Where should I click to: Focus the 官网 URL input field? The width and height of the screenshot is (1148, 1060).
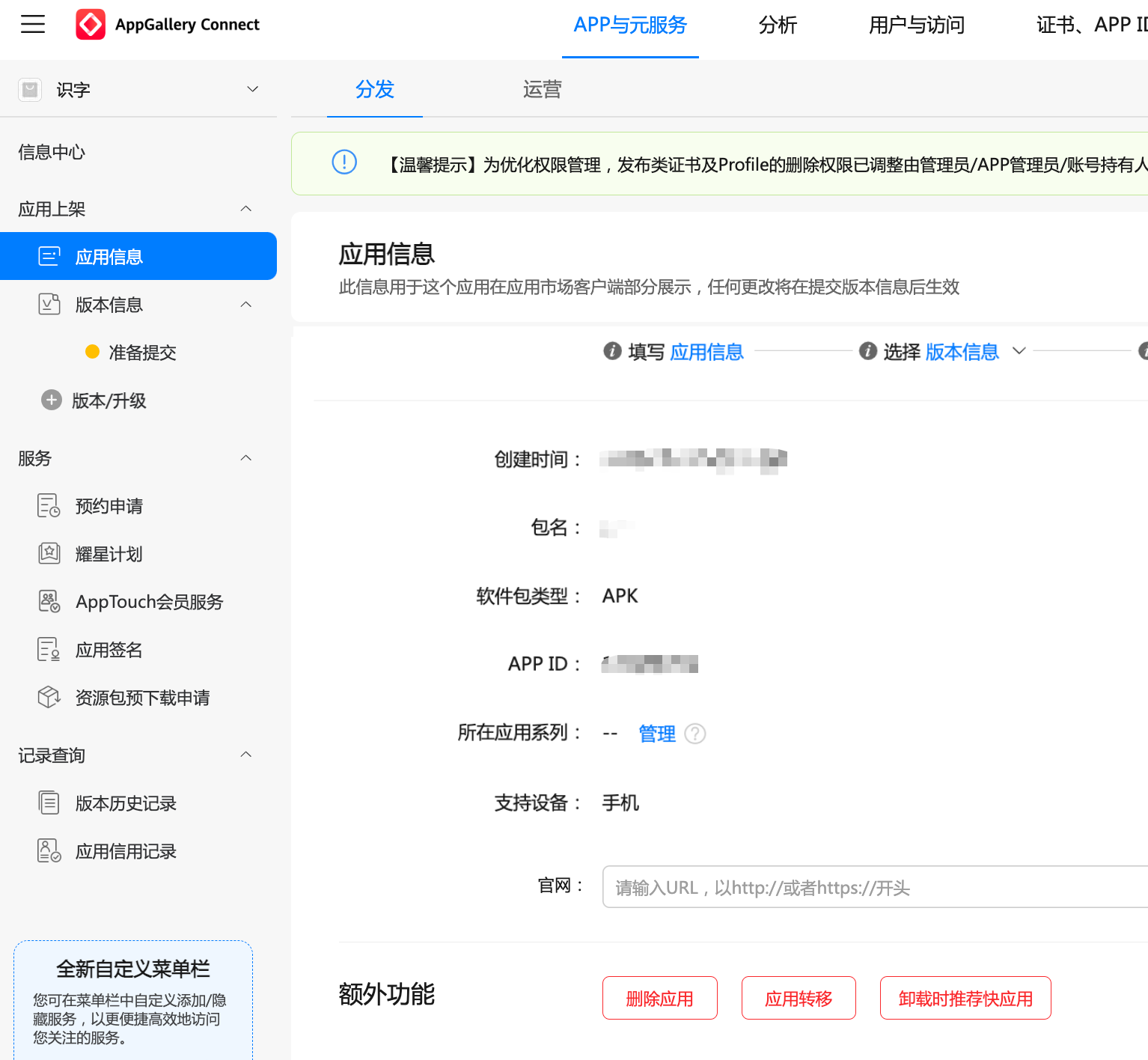875,887
